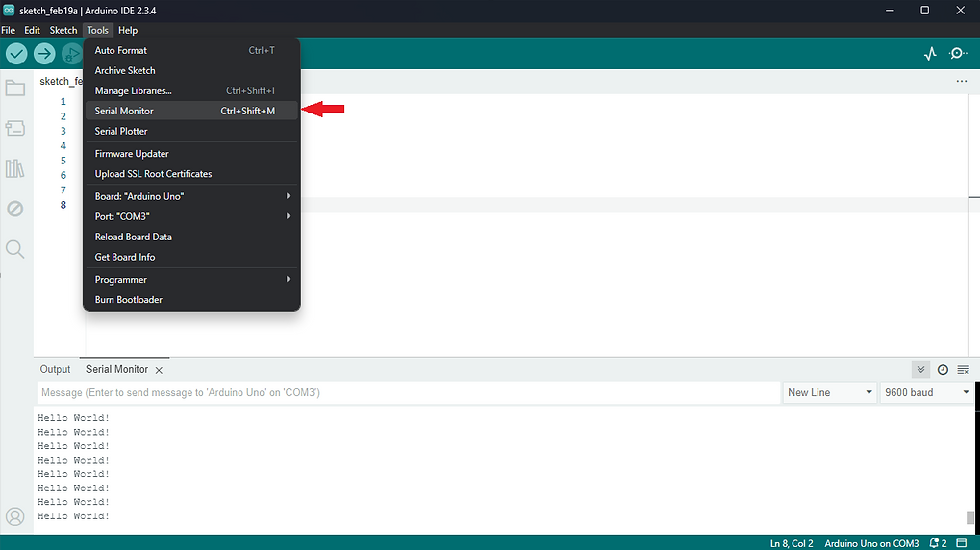
Task: Open the Edit menu
Action: [32, 30]
